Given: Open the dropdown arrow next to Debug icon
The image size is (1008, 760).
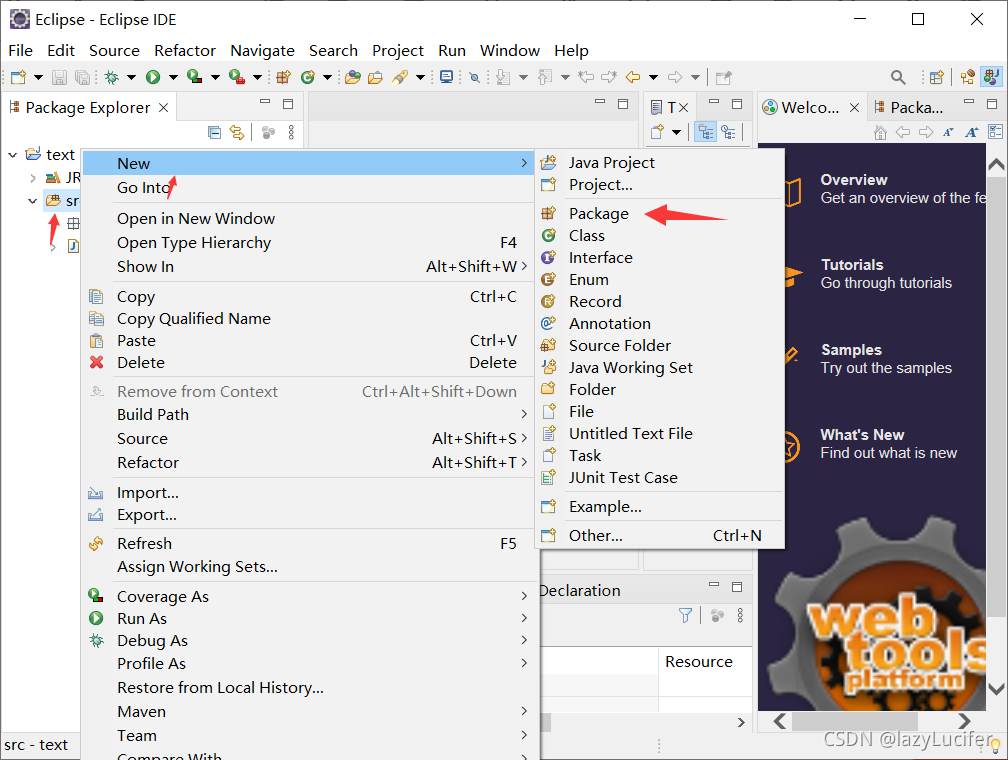Looking at the screenshot, I should [x=131, y=78].
